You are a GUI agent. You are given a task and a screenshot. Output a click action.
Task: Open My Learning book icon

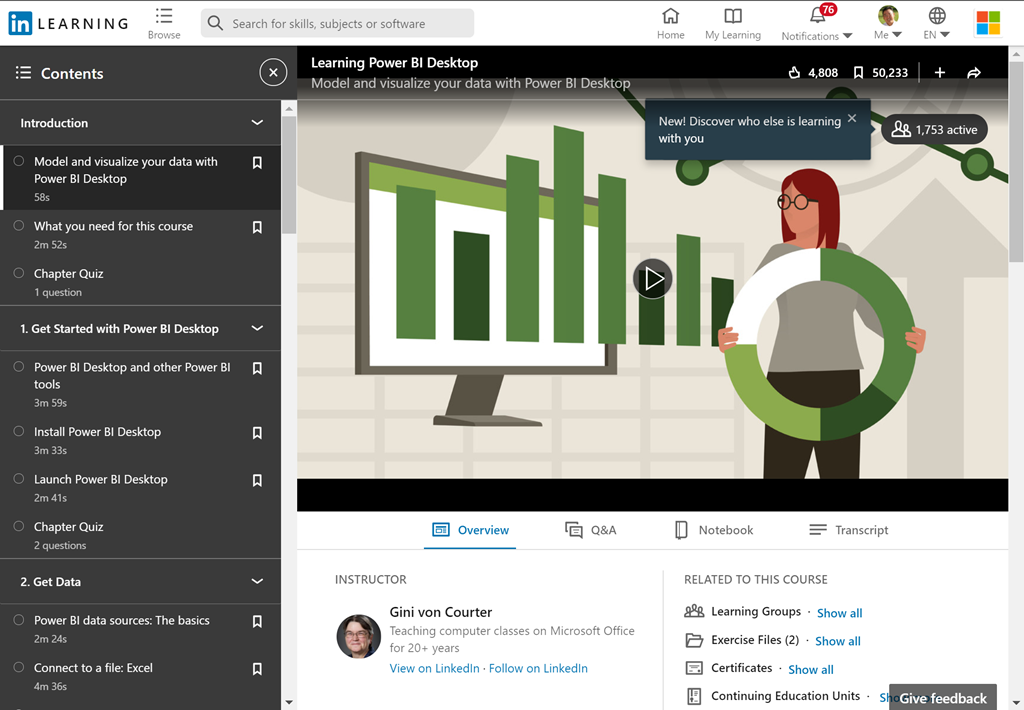point(733,16)
